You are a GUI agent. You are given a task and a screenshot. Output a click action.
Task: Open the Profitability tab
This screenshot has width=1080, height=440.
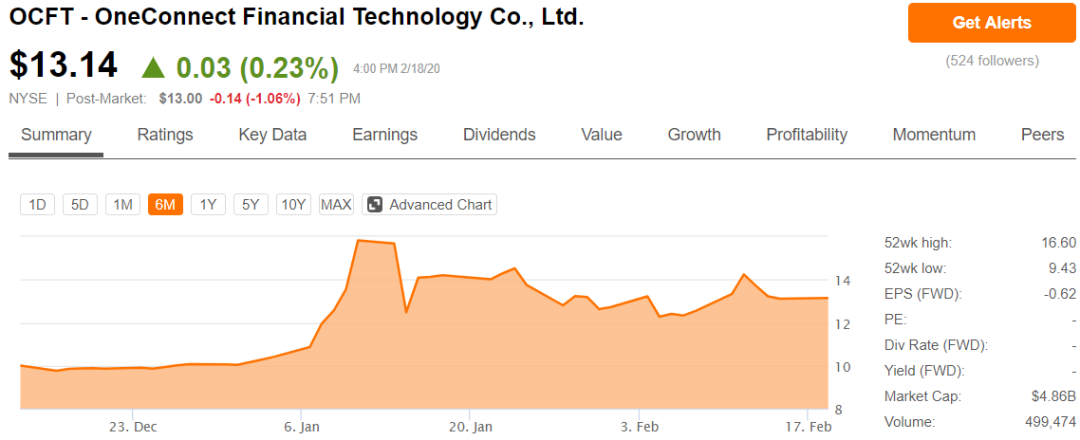click(806, 135)
